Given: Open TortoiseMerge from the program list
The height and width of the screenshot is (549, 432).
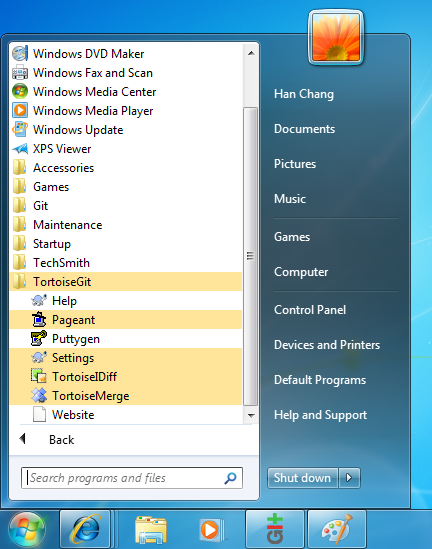Looking at the screenshot, I should (126, 396).
